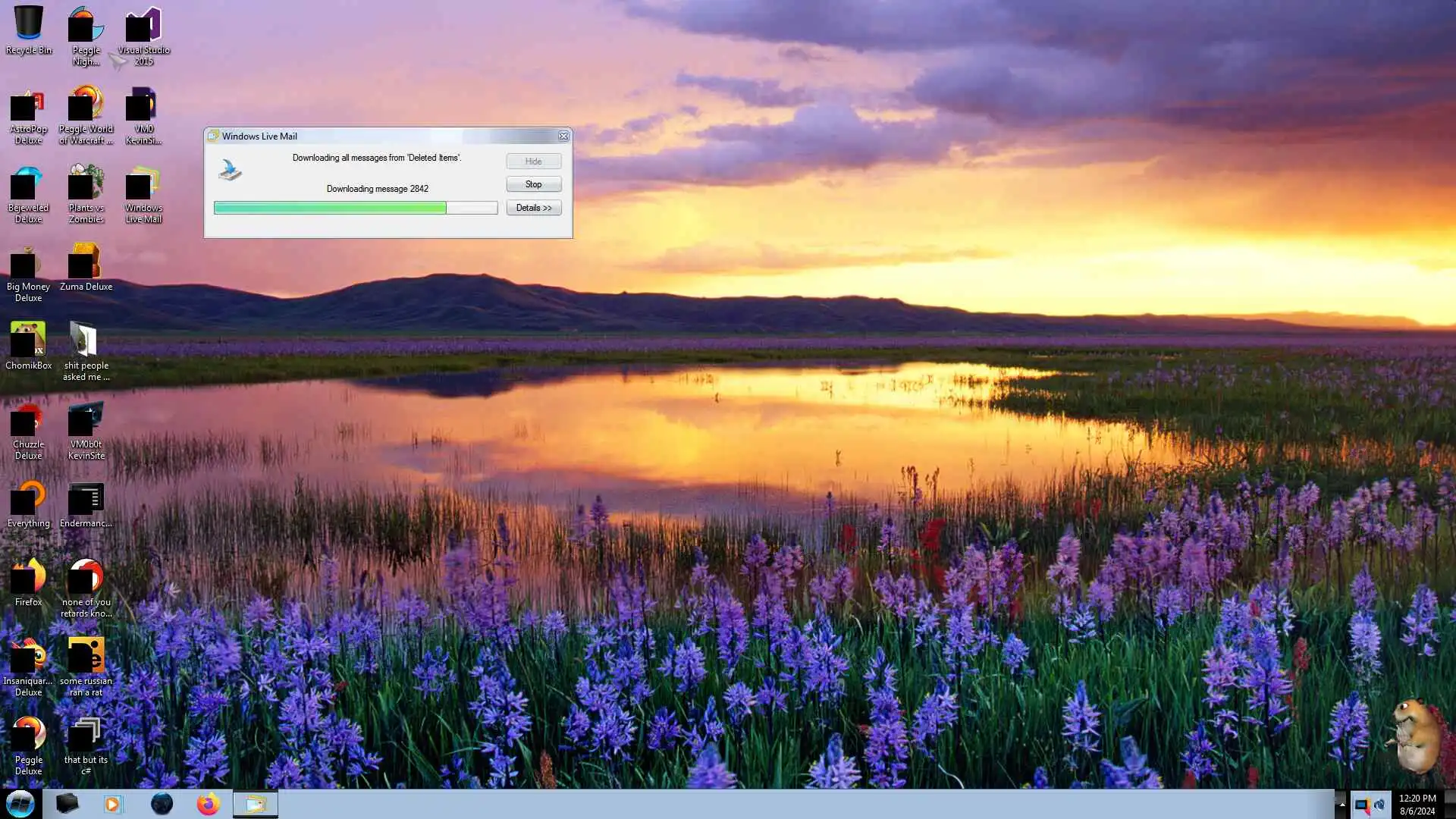
Task: Select the Chuzzle Deluxe desktop icon
Action: click(x=28, y=429)
